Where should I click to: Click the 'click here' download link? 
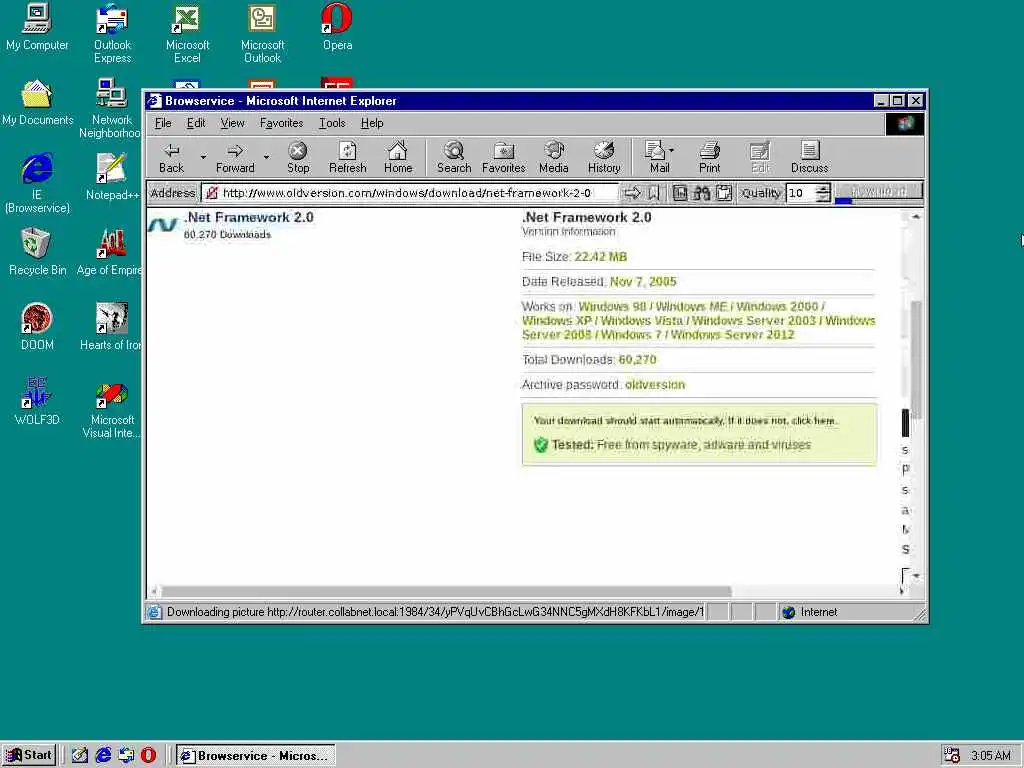click(x=812, y=421)
